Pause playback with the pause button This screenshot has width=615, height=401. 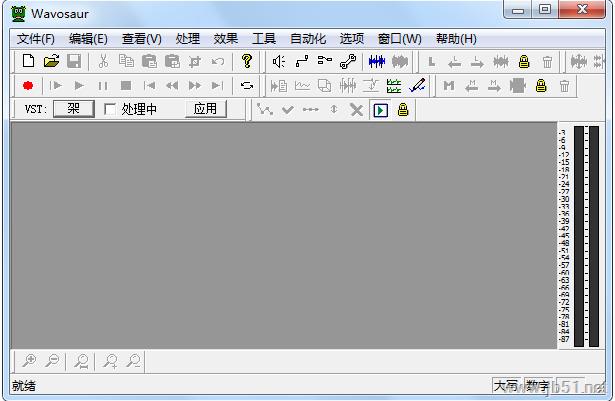pyautogui.click(x=103, y=85)
